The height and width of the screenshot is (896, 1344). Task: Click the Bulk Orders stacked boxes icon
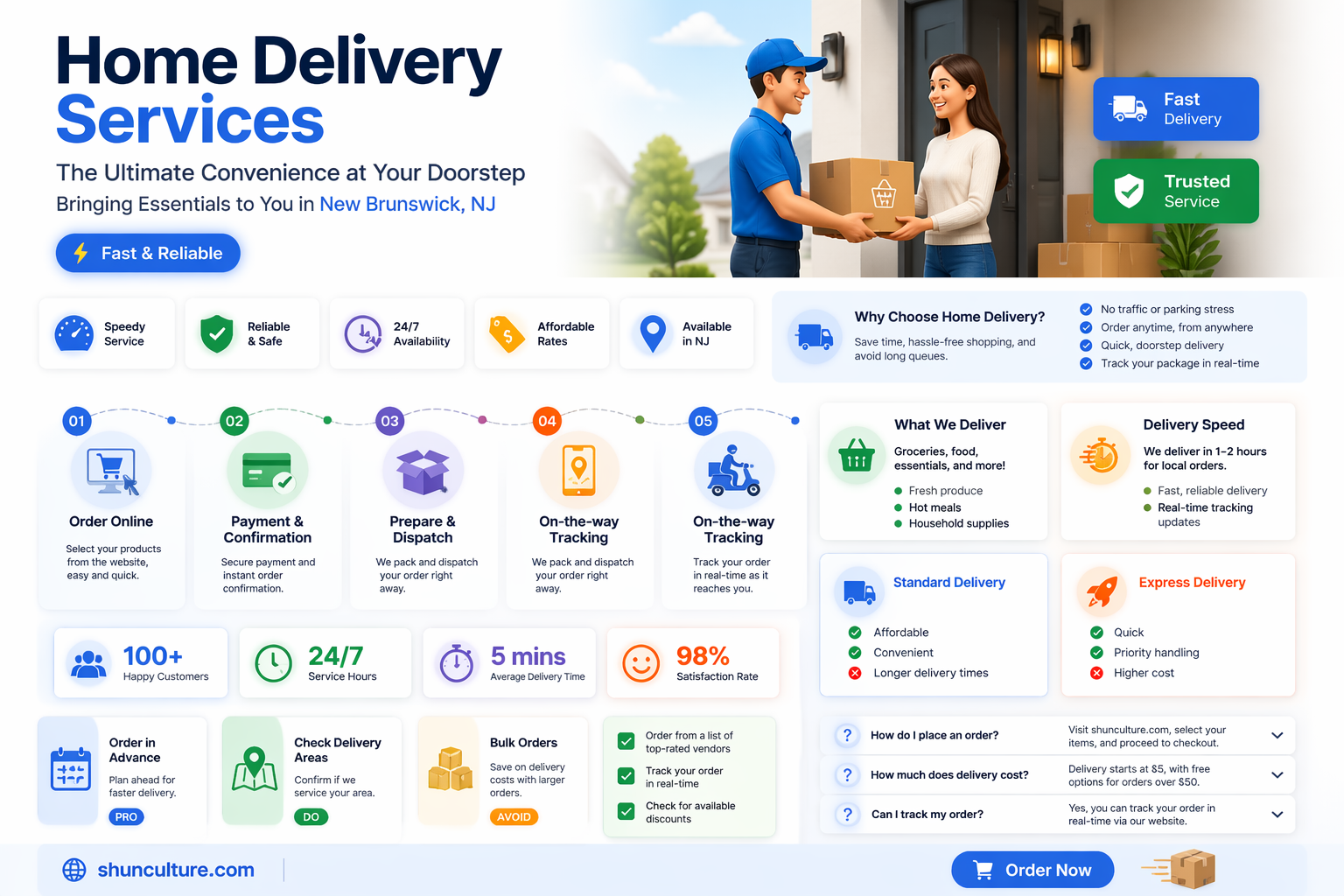451,768
